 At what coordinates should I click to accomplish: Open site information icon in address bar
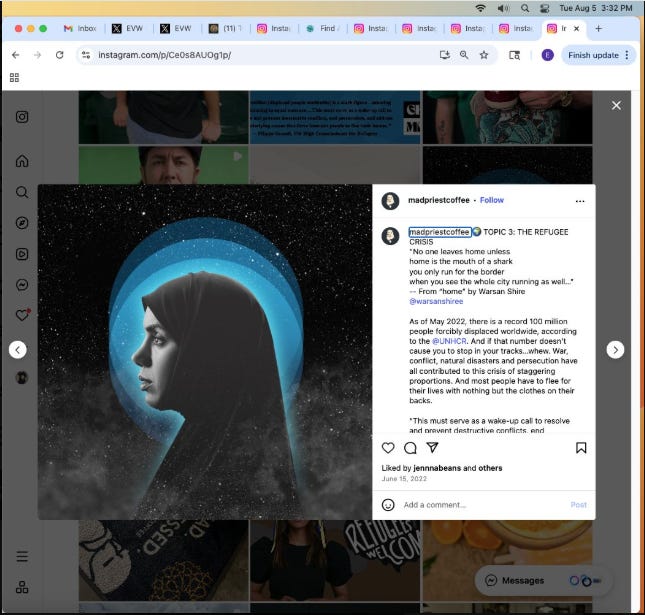(86, 55)
